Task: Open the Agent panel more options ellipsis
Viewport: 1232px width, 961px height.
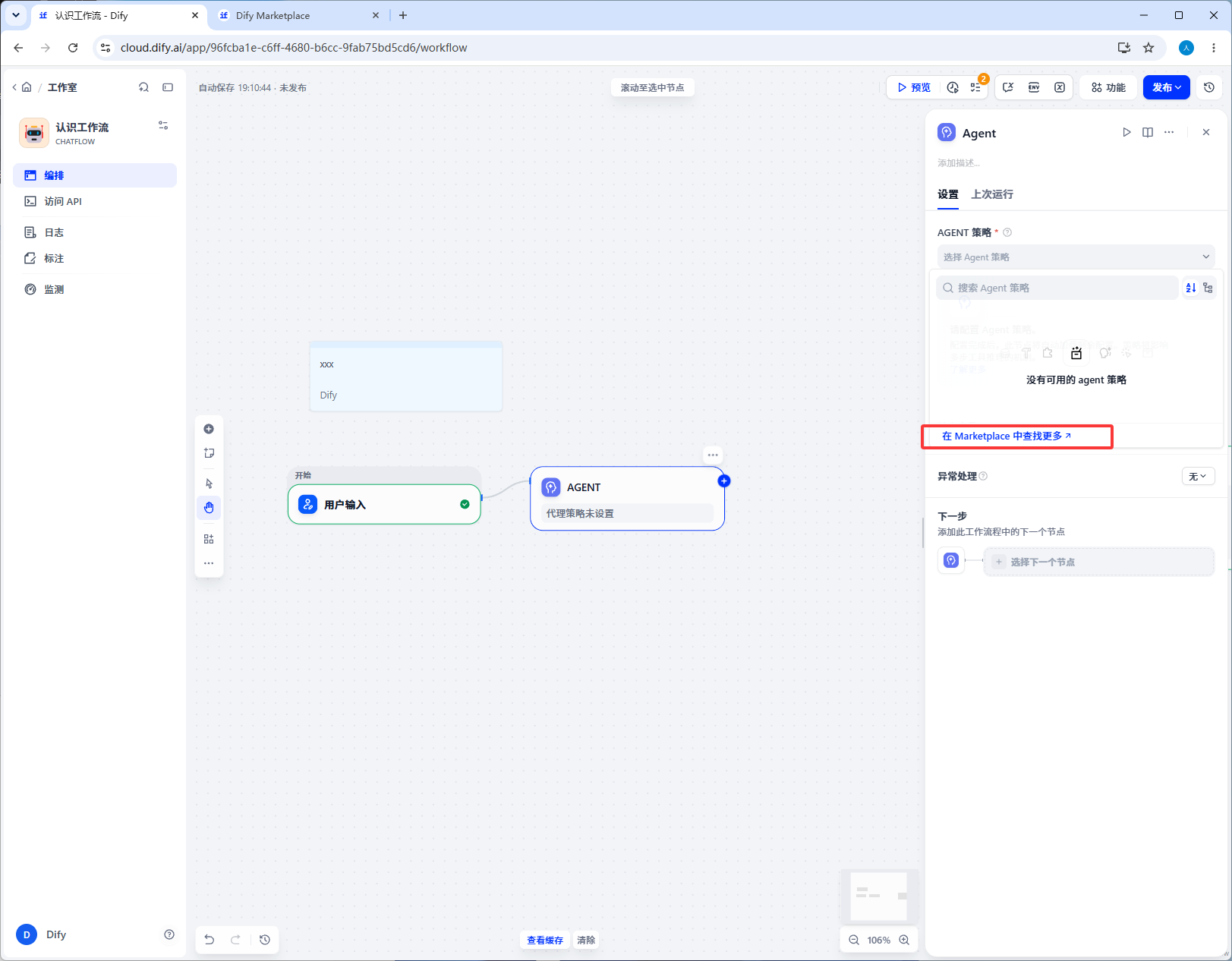Action: pyautogui.click(x=1169, y=132)
